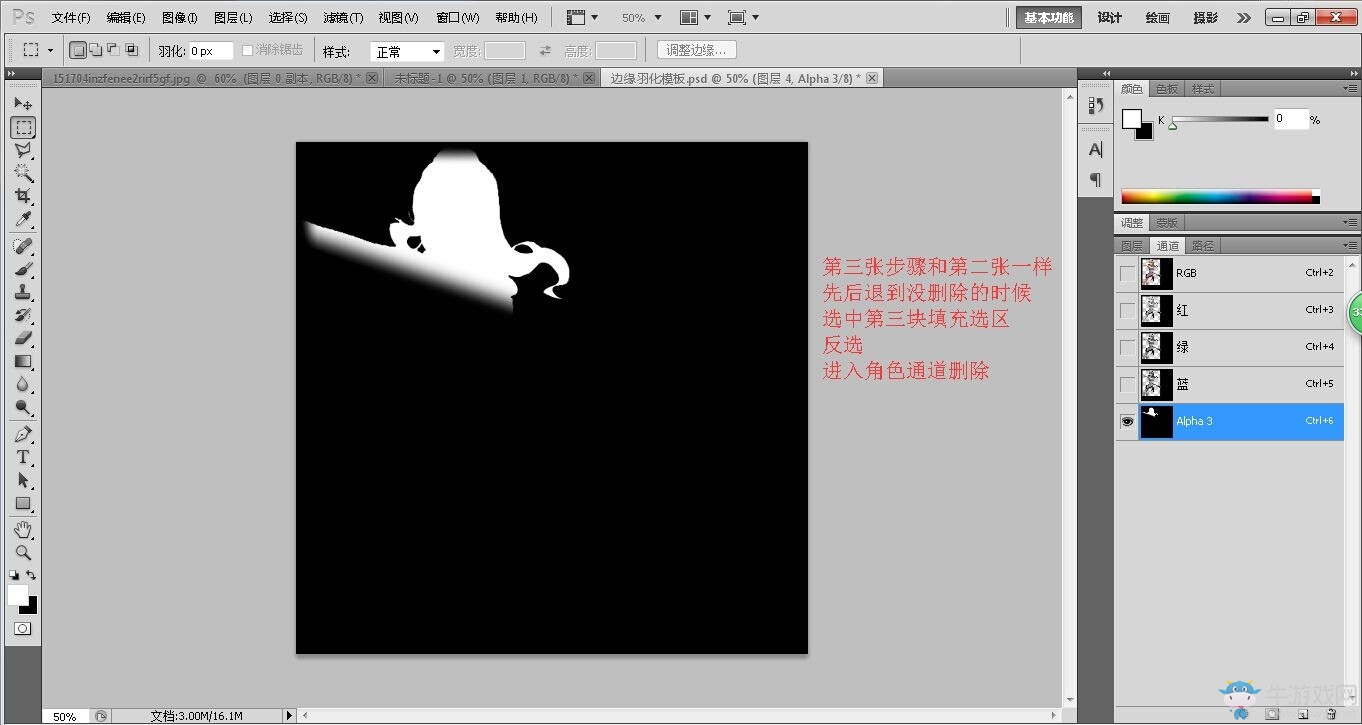Open the tool preset picker arrow

coord(49,50)
